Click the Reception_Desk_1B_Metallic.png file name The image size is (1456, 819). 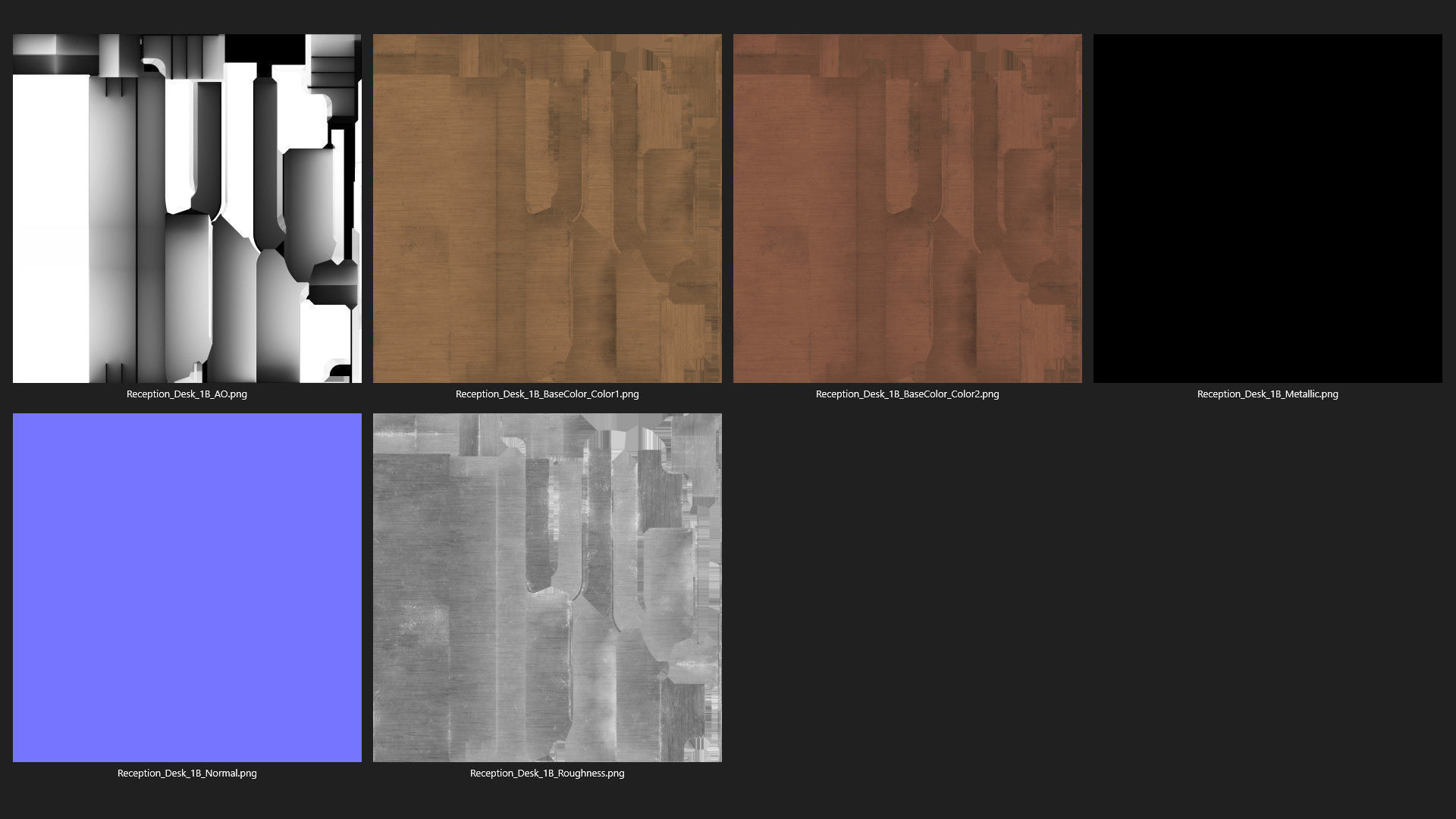1267,394
